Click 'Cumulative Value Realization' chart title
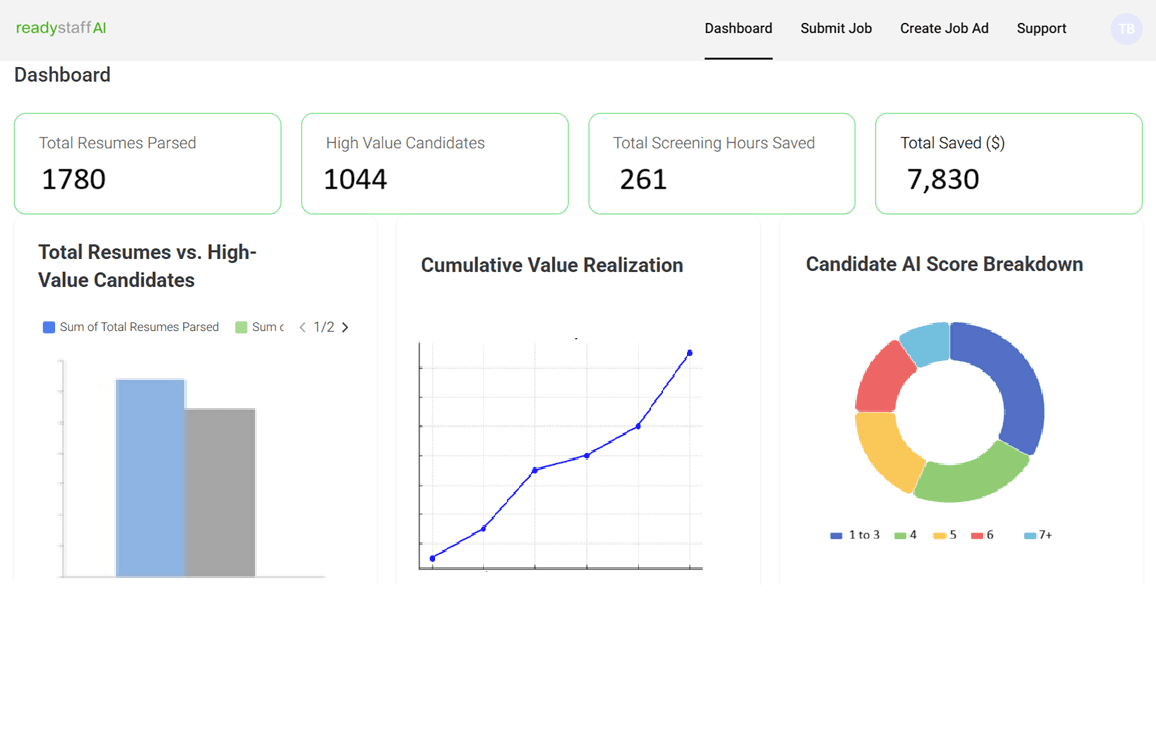Viewport: 1156px width, 749px height. 552,265
